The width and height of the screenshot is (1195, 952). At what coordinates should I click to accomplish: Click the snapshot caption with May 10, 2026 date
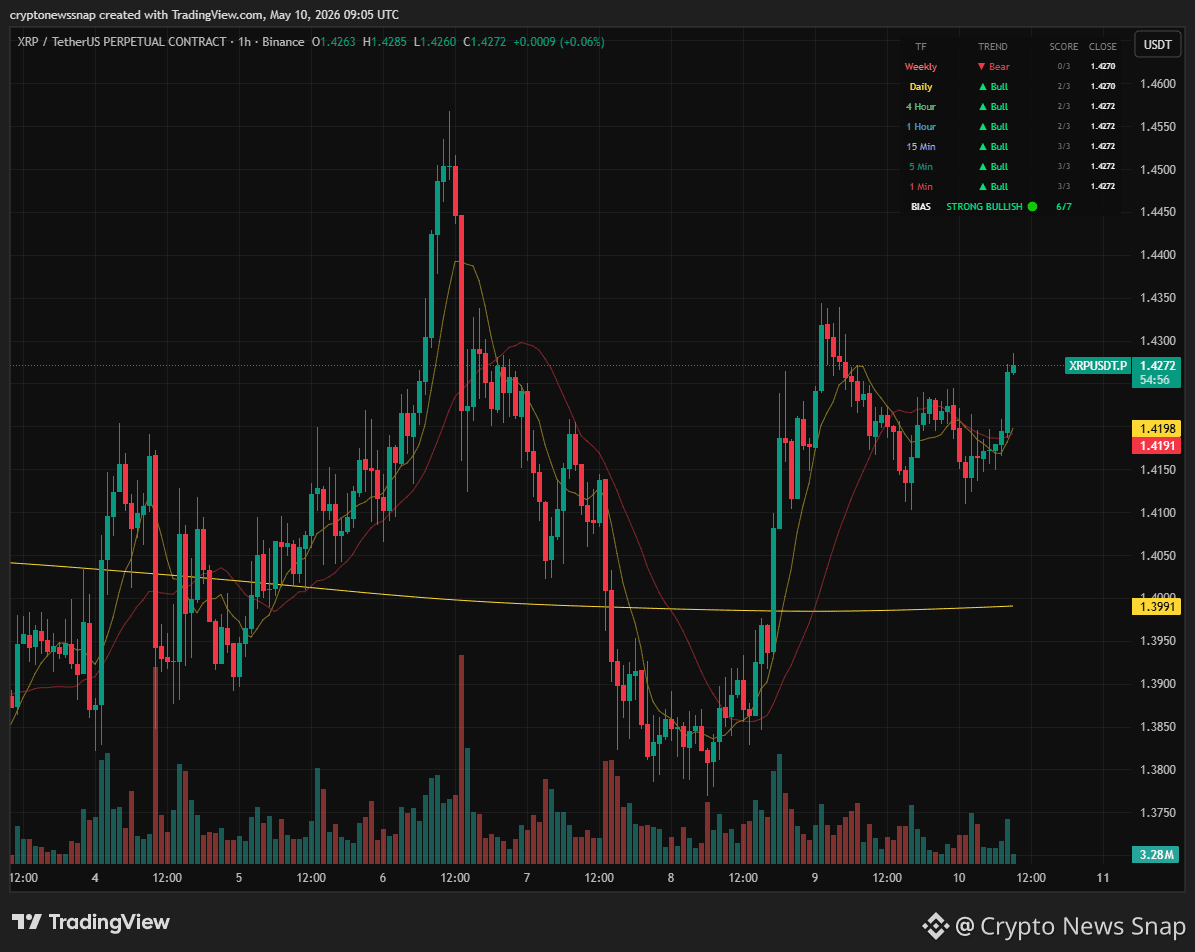tap(204, 15)
